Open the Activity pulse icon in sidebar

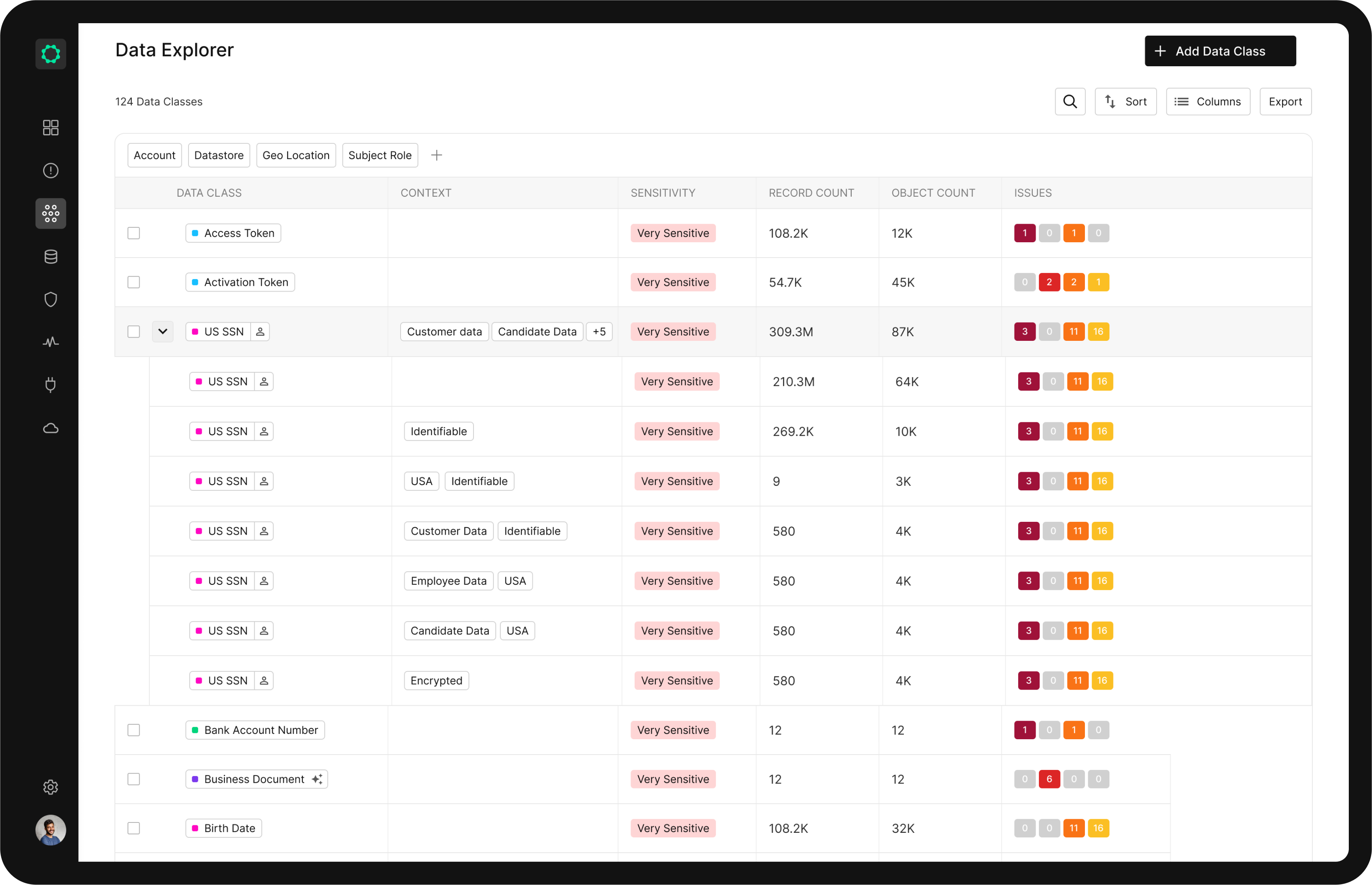[51, 342]
